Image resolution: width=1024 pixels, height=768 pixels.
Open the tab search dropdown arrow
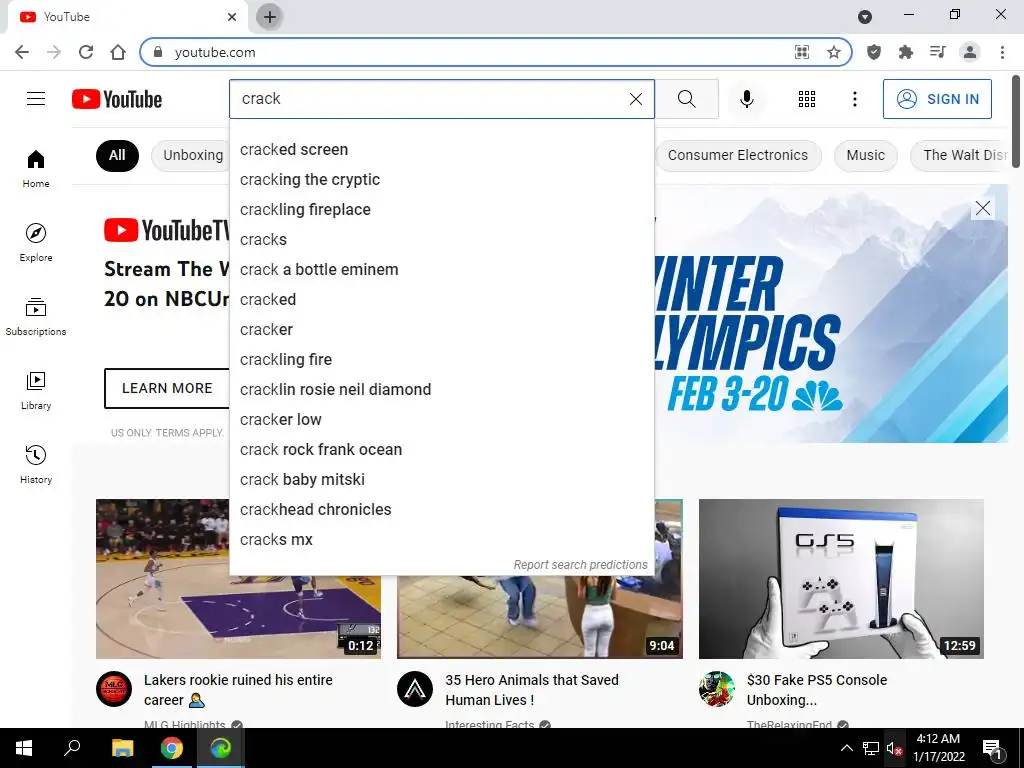click(865, 17)
